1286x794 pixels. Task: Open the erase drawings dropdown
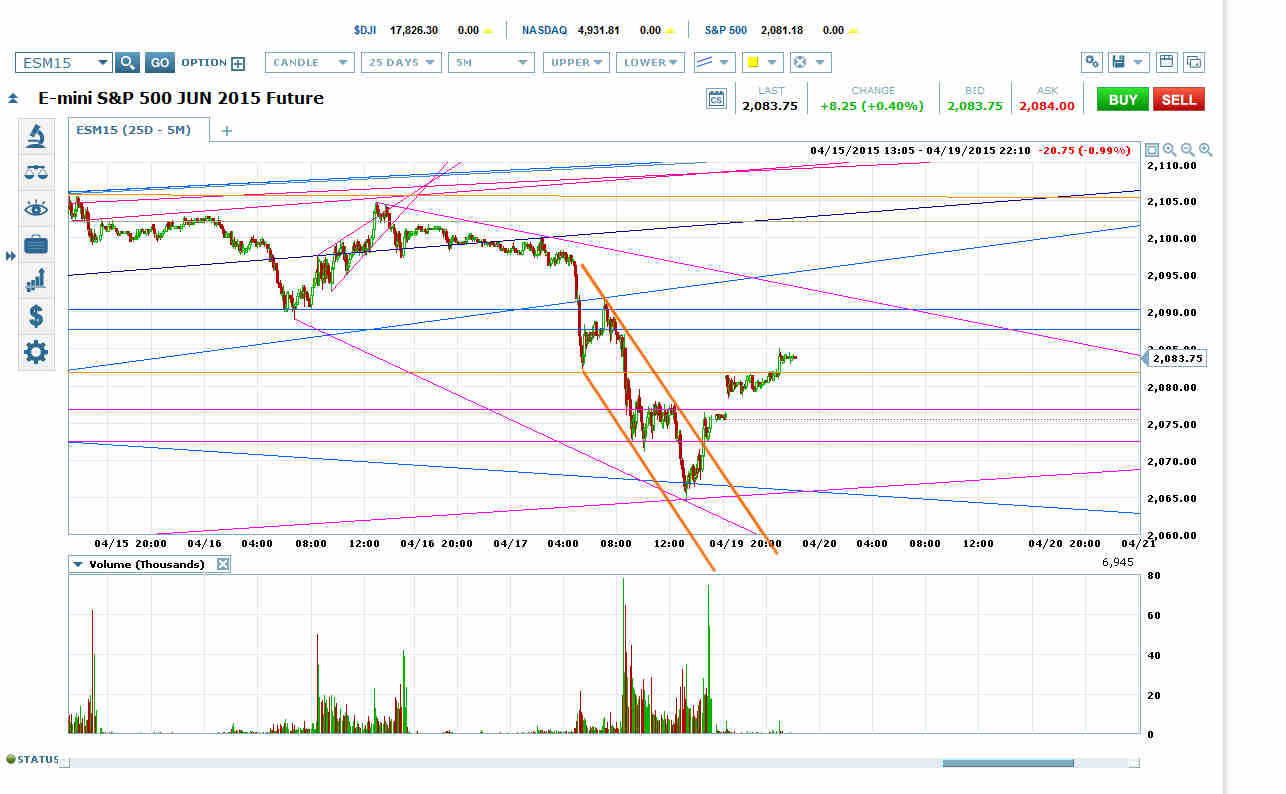pyautogui.click(x=809, y=63)
